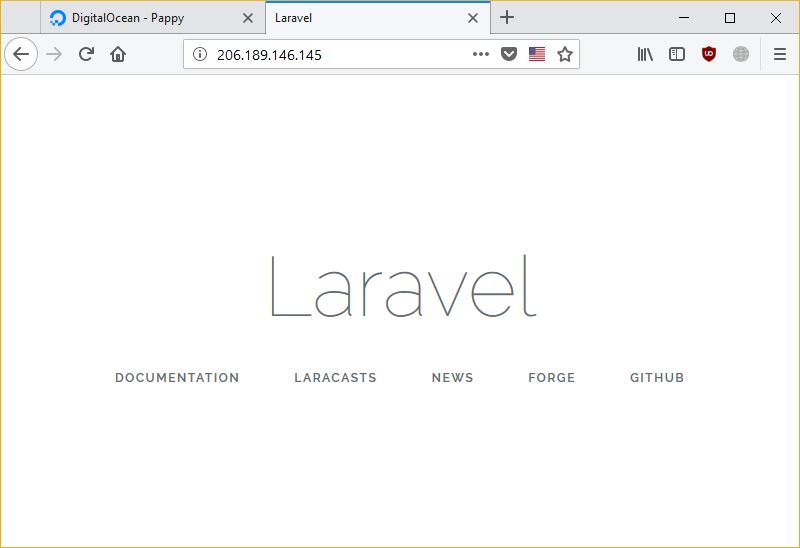This screenshot has width=800, height=548.
Task: Save page to Pocket
Action: (x=509, y=54)
